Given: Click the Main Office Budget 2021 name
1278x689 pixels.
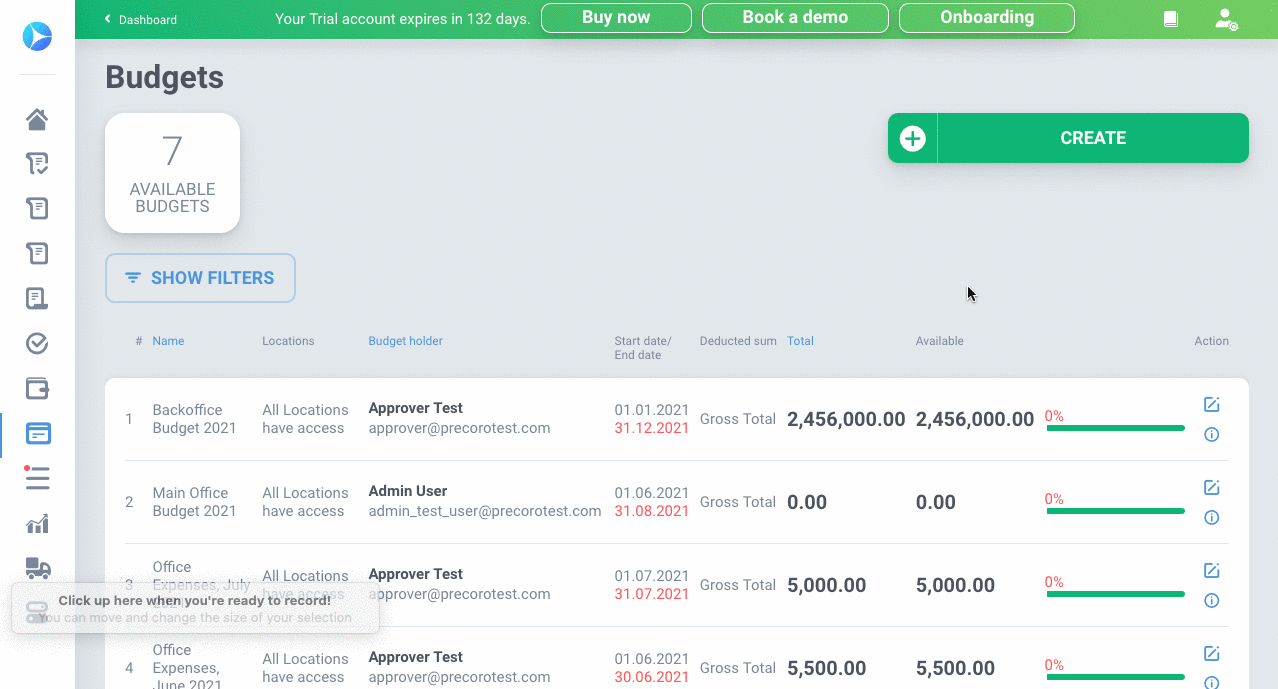Looking at the screenshot, I should point(194,502).
